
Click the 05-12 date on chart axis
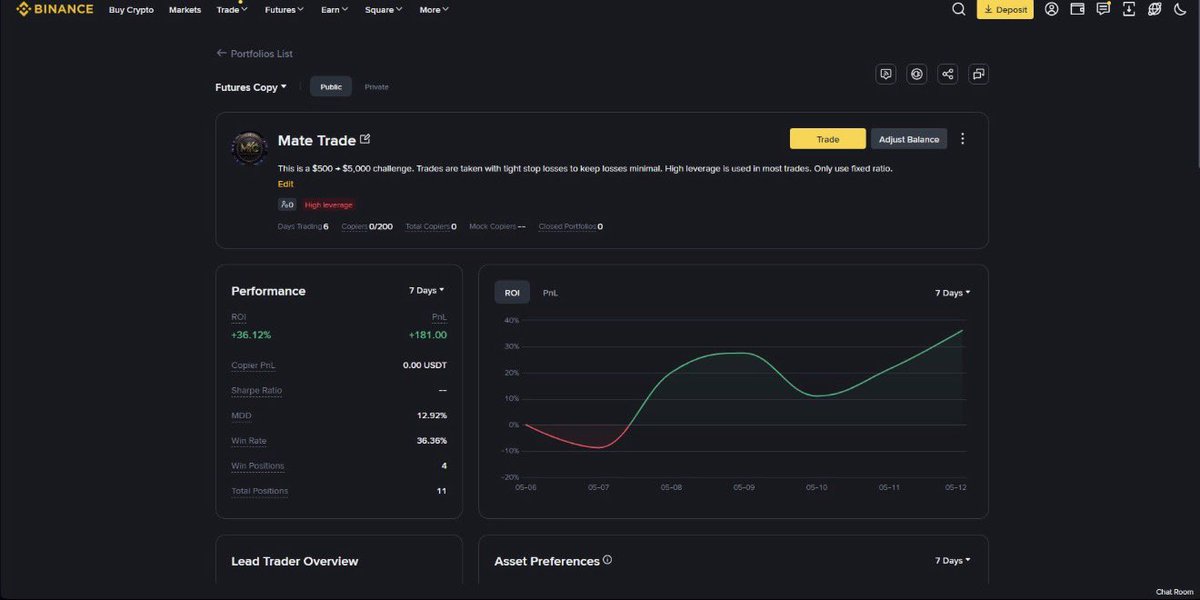(957, 487)
